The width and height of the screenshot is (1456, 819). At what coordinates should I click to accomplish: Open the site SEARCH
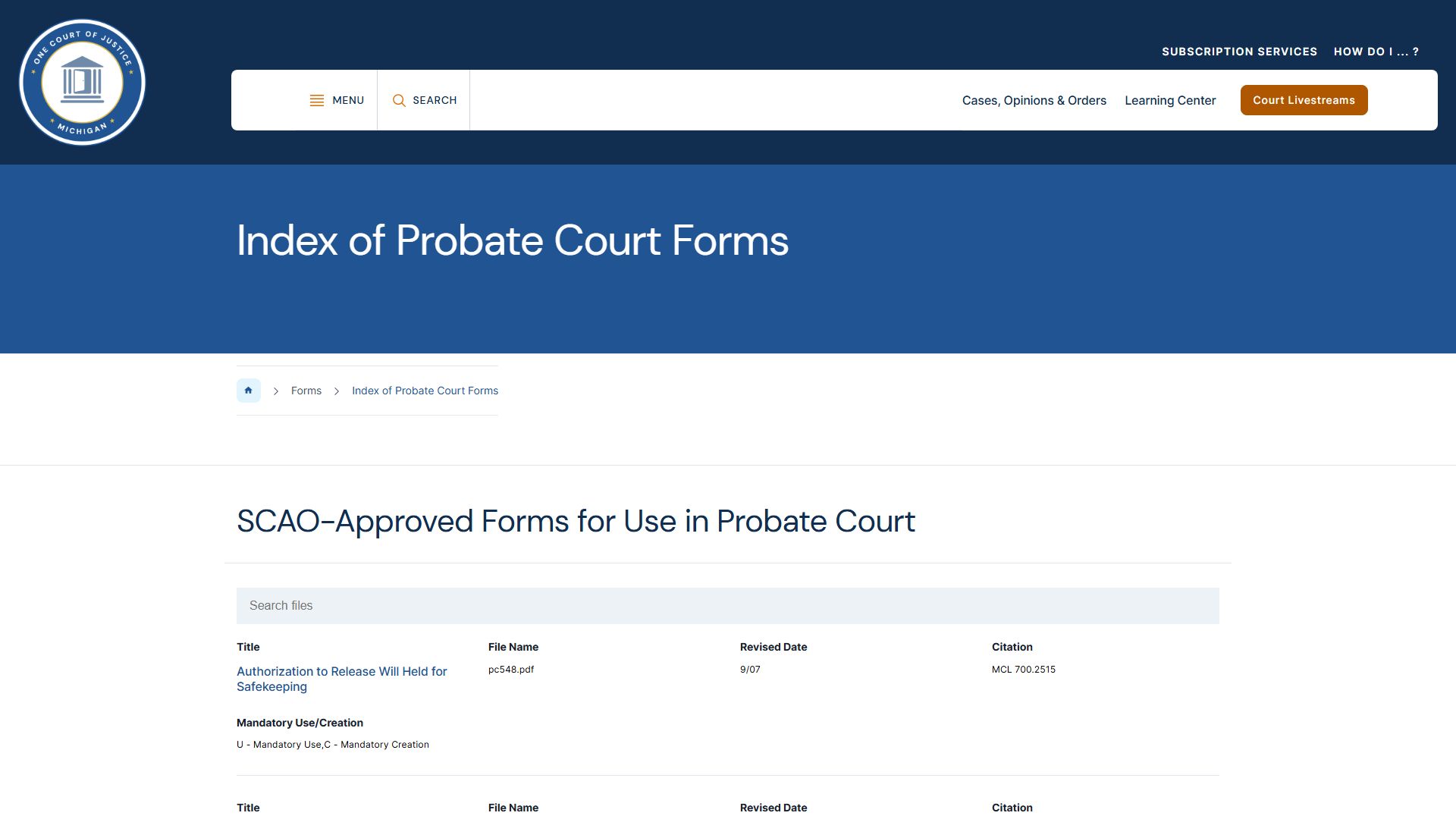424,99
